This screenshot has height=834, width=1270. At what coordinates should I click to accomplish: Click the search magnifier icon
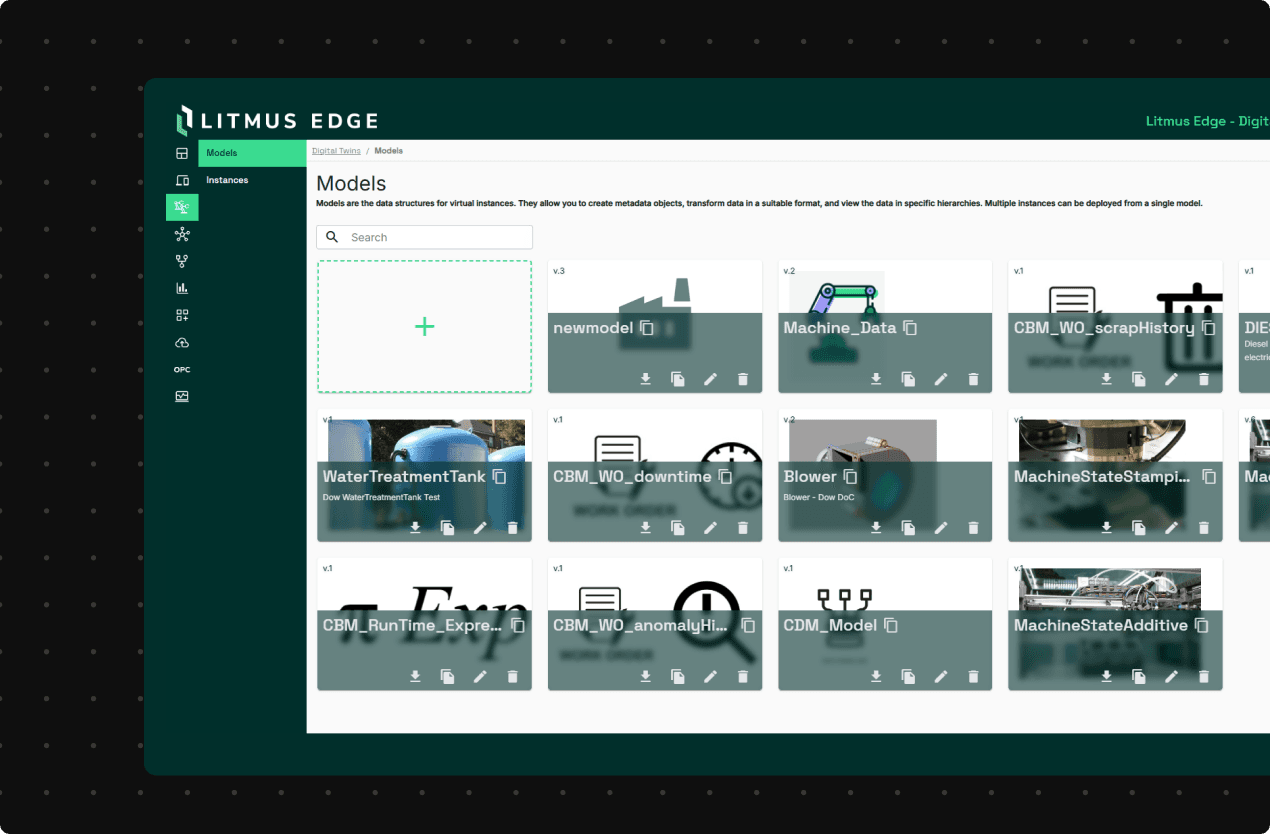coord(333,236)
